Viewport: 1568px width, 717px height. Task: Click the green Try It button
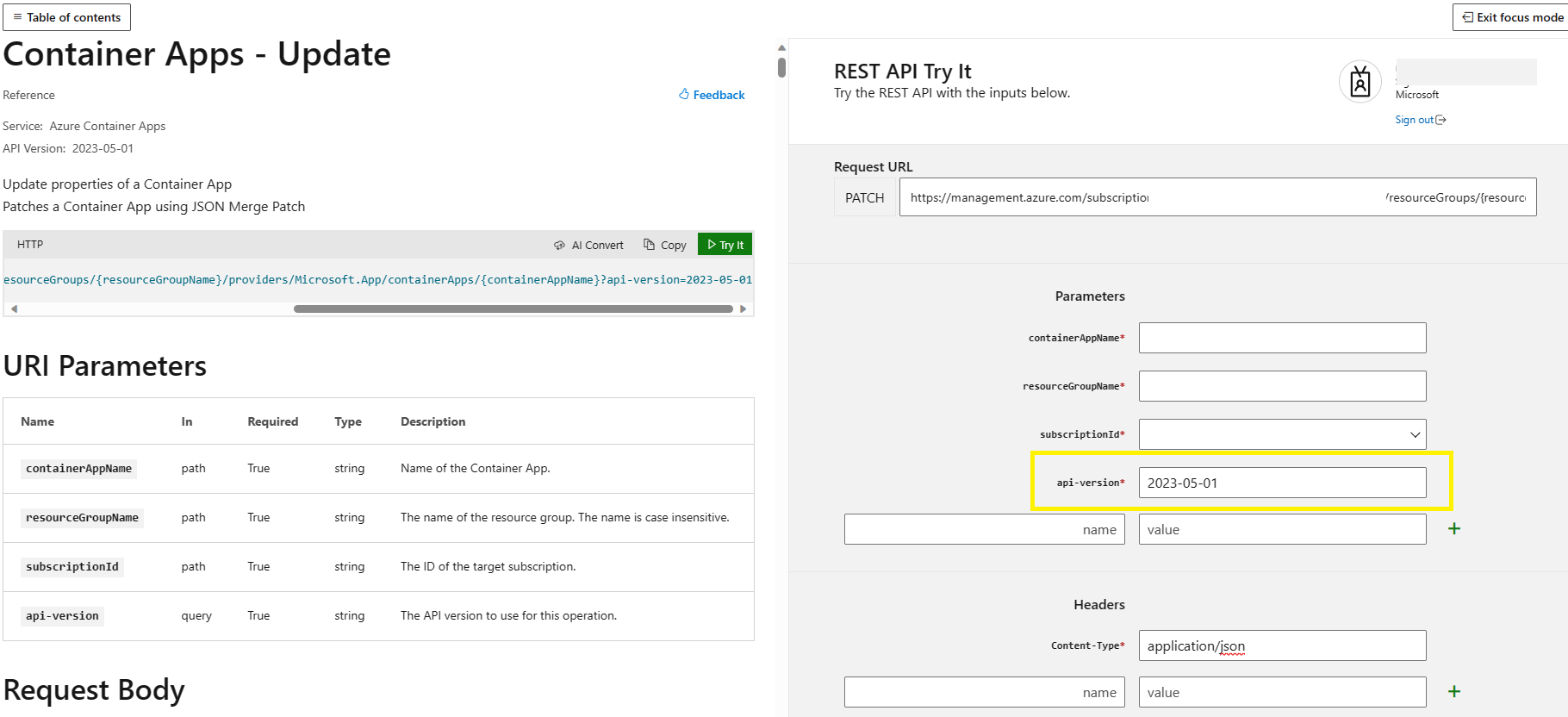pyautogui.click(x=725, y=245)
